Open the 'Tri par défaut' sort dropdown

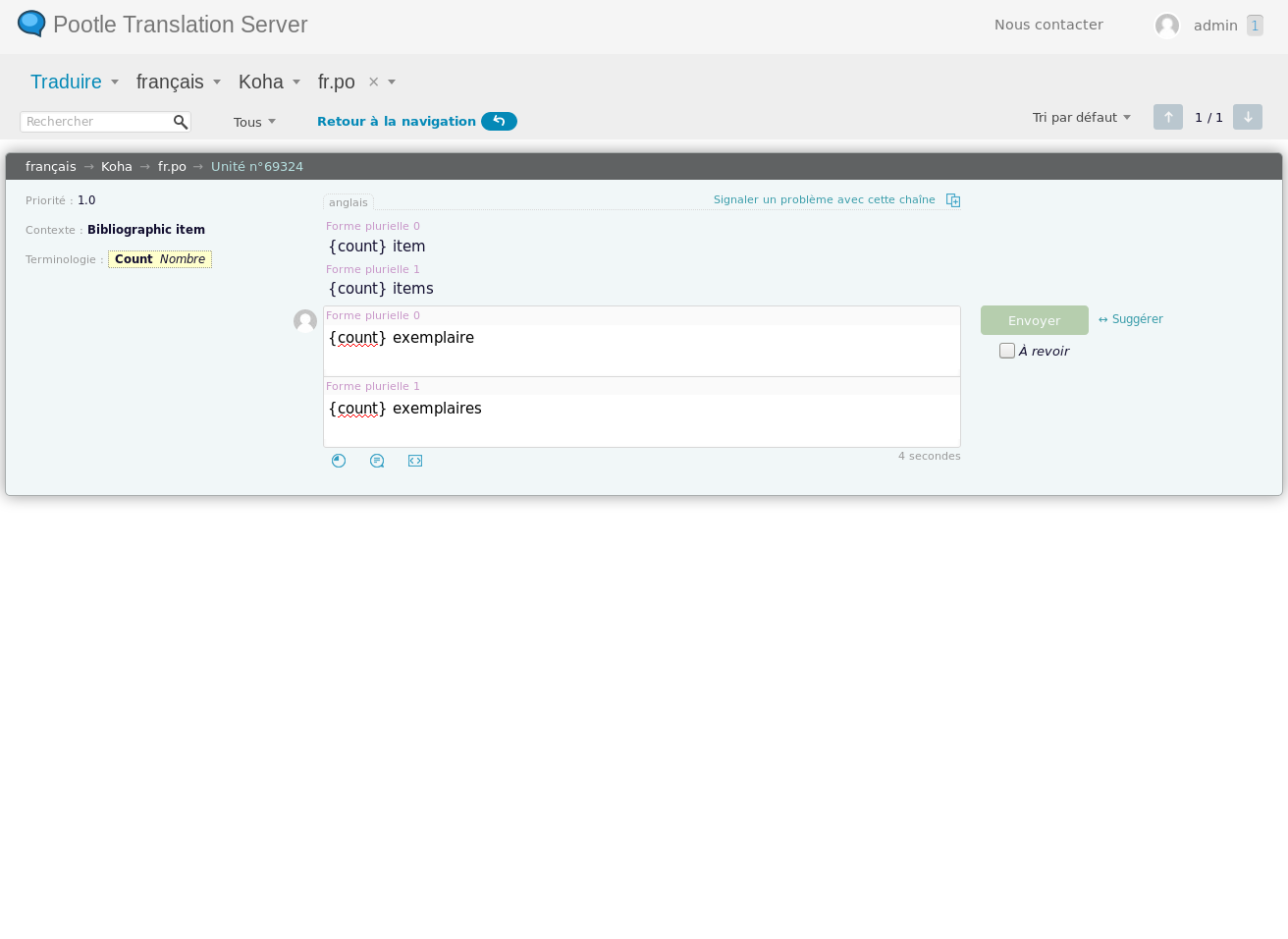1081,118
